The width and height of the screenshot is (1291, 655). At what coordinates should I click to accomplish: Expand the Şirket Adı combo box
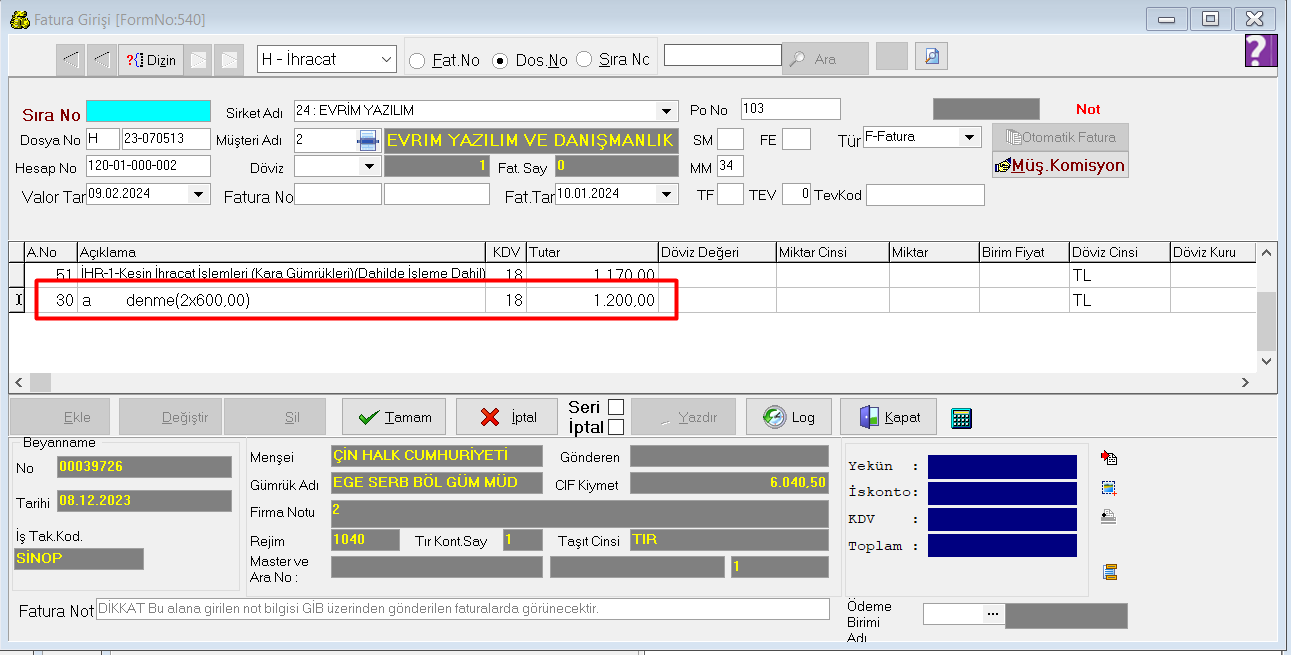(x=667, y=111)
